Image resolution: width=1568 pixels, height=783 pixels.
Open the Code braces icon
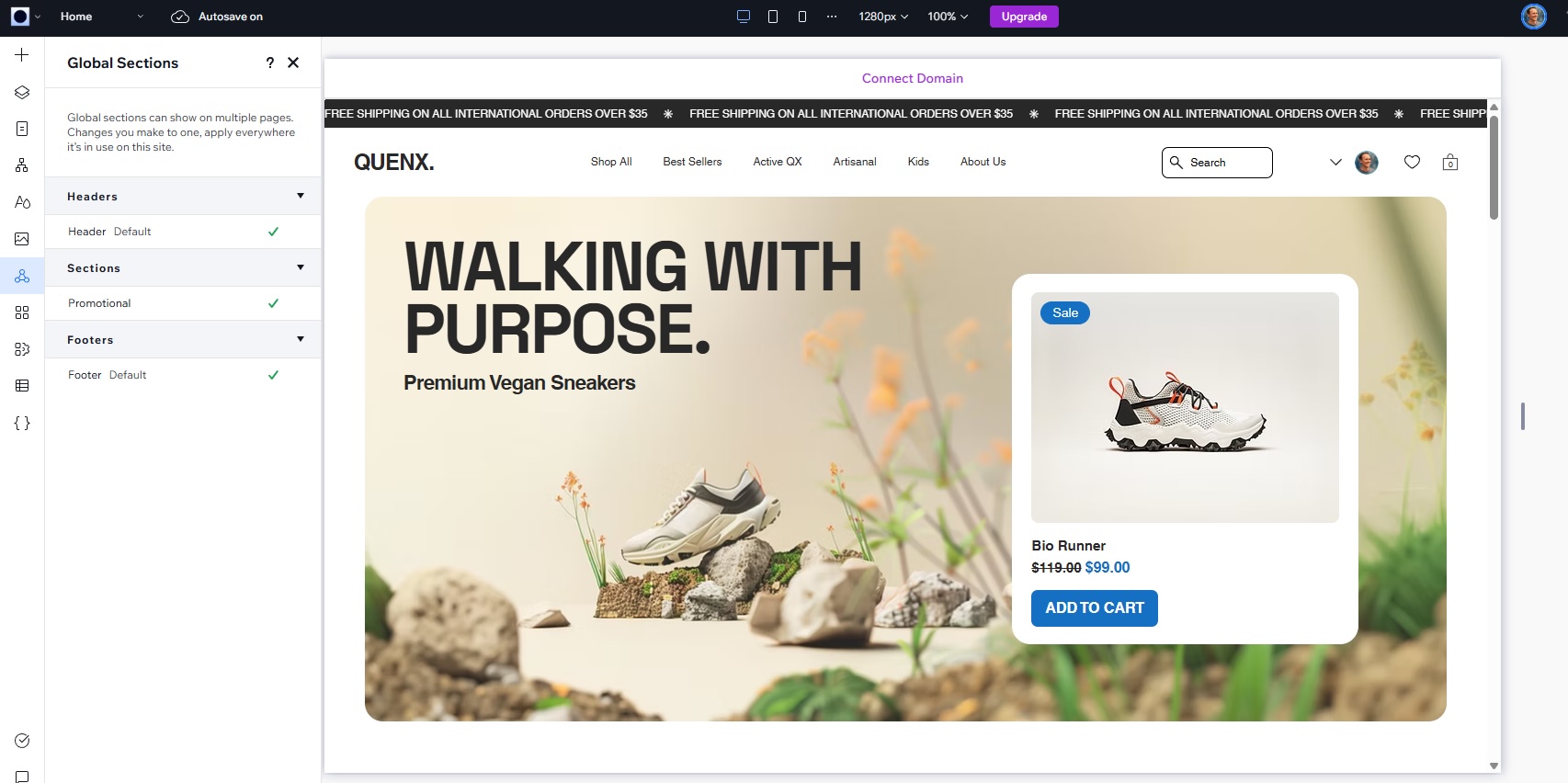[x=22, y=423]
